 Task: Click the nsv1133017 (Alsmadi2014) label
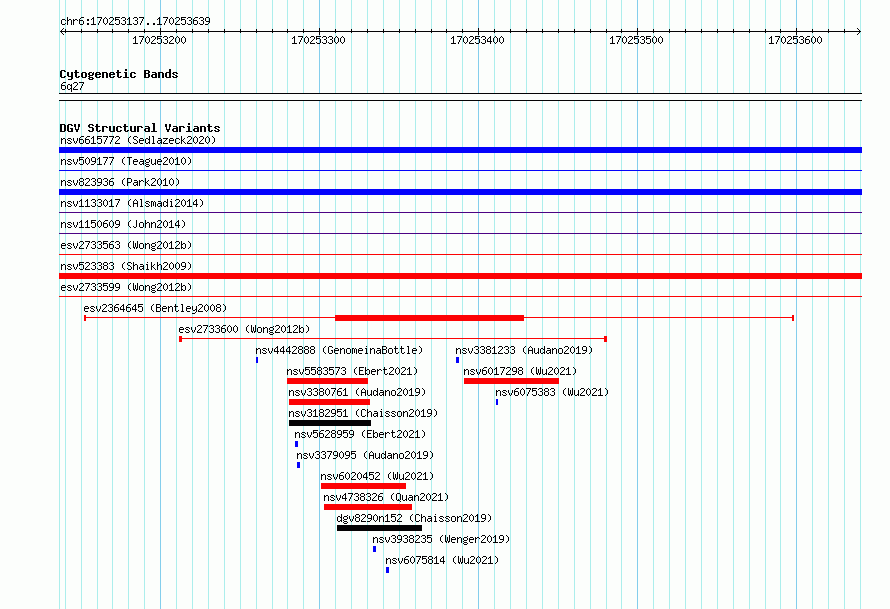132,203
